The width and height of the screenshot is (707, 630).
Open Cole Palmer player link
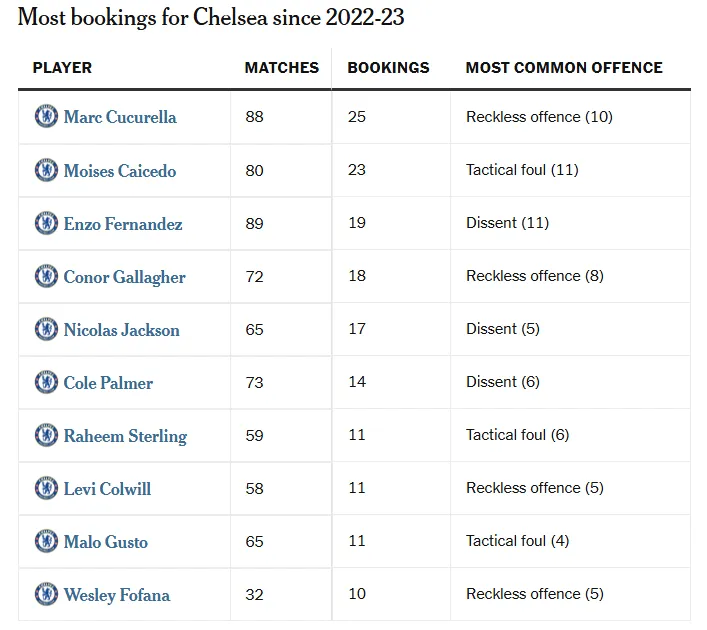pos(108,383)
